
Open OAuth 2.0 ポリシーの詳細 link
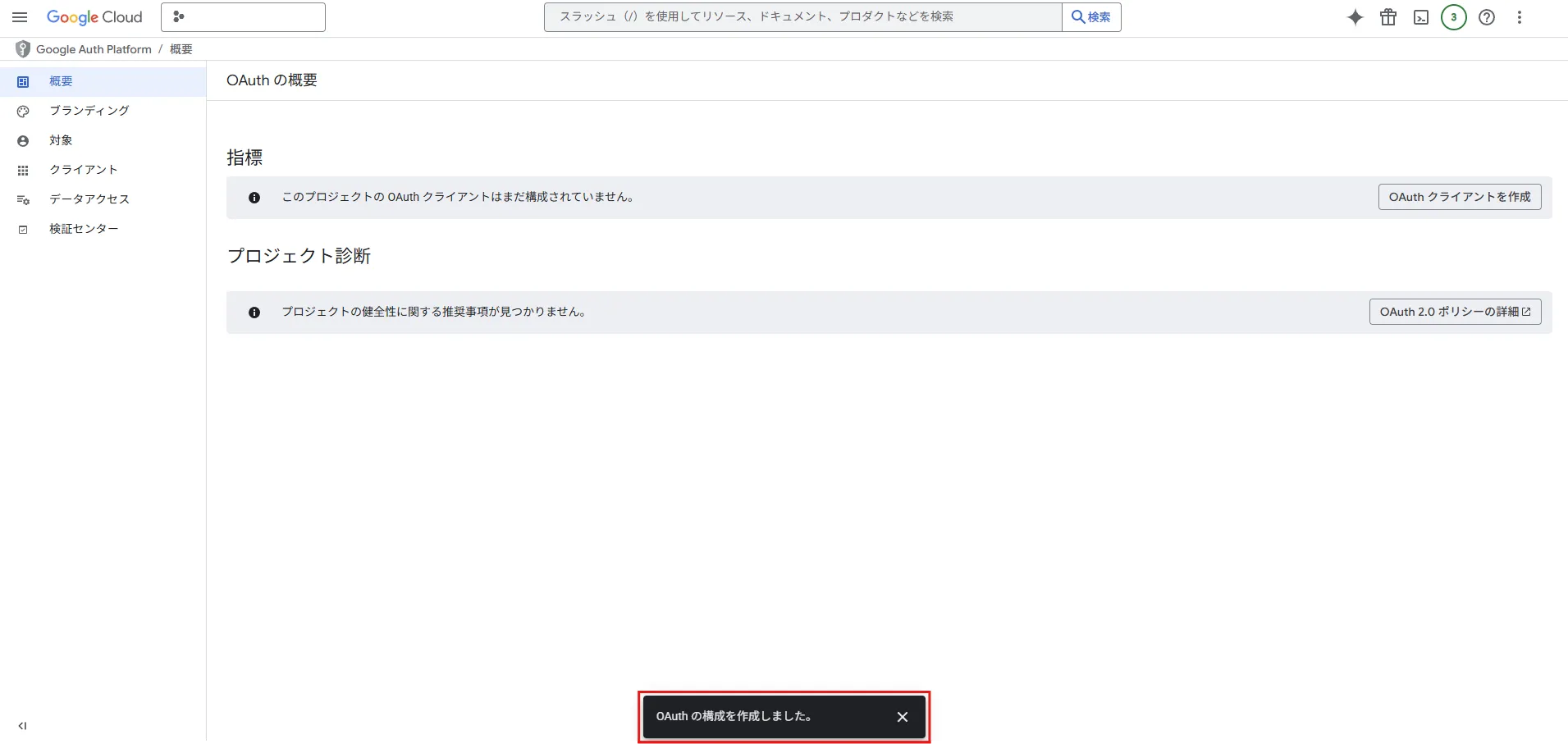pos(1455,312)
